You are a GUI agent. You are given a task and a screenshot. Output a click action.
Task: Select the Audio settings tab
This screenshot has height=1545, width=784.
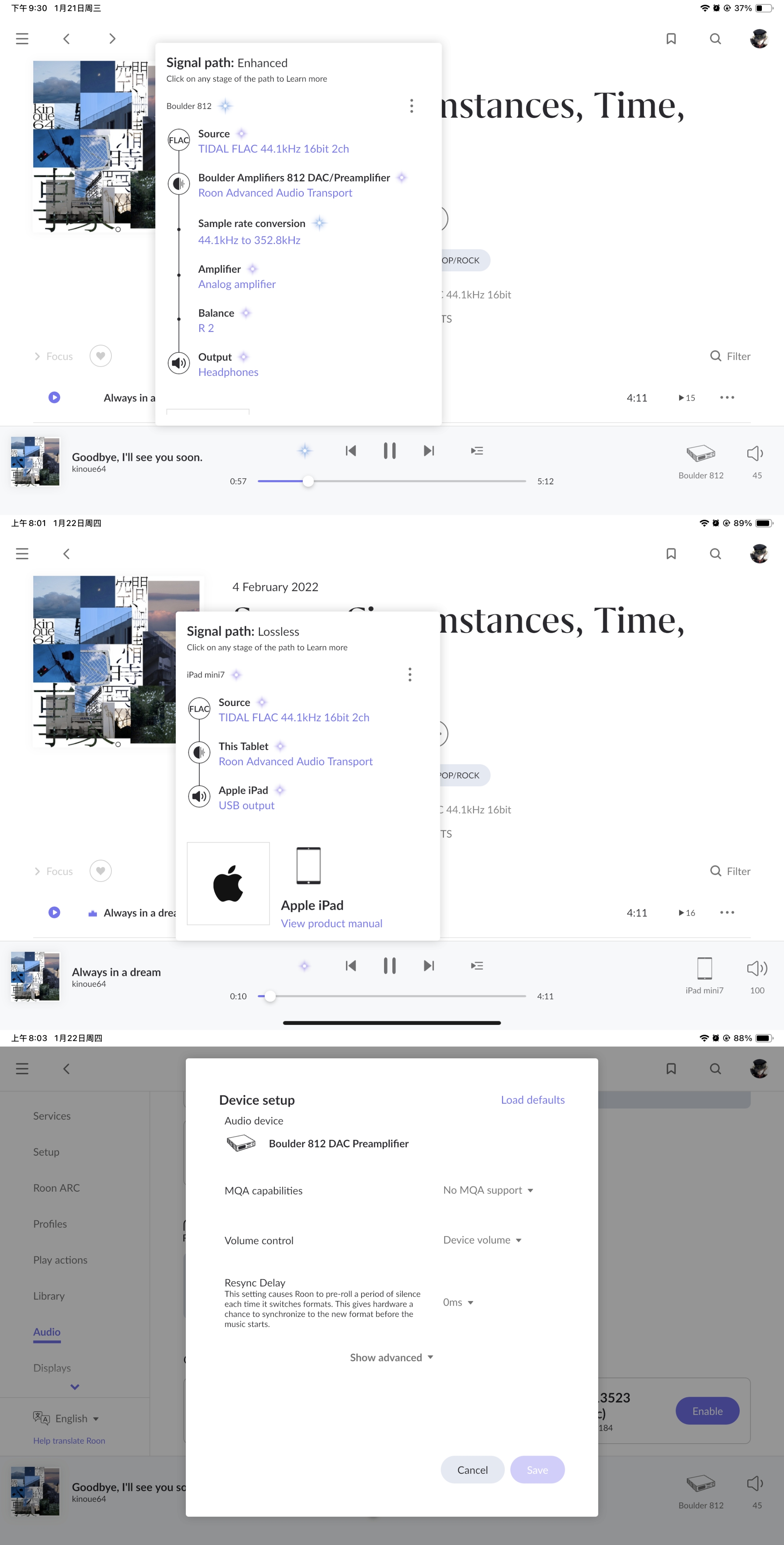(x=47, y=1331)
